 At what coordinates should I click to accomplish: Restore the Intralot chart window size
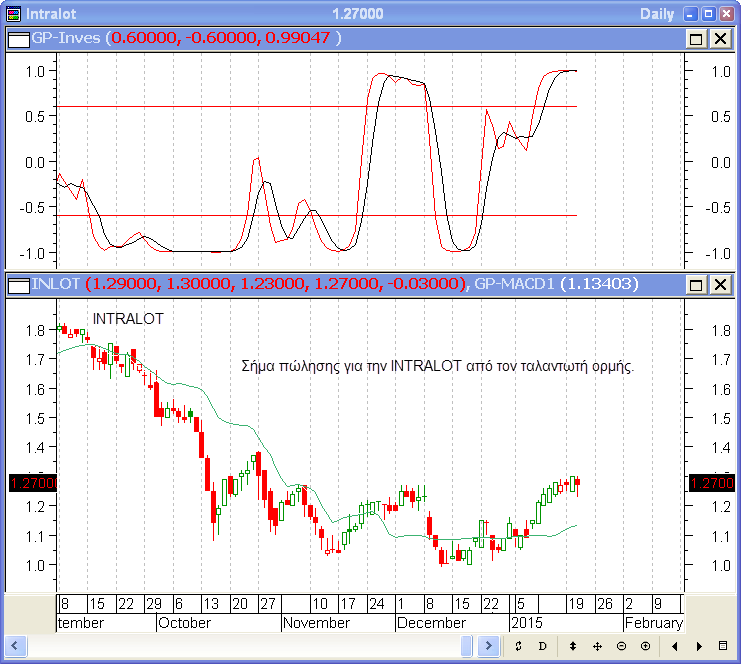point(708,14)
